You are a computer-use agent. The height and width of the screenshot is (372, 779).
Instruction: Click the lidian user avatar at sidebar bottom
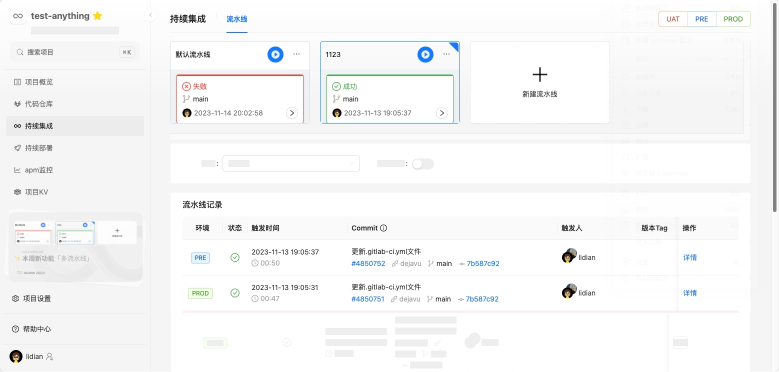click(16, 356)
